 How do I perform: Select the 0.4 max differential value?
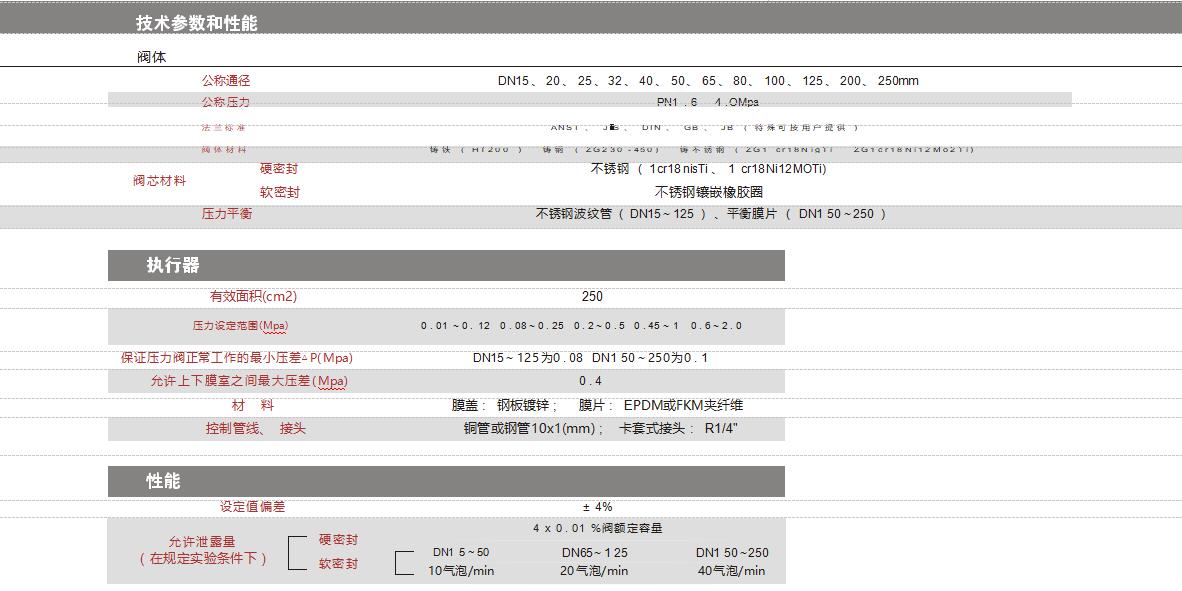click(x=590, y=381)
